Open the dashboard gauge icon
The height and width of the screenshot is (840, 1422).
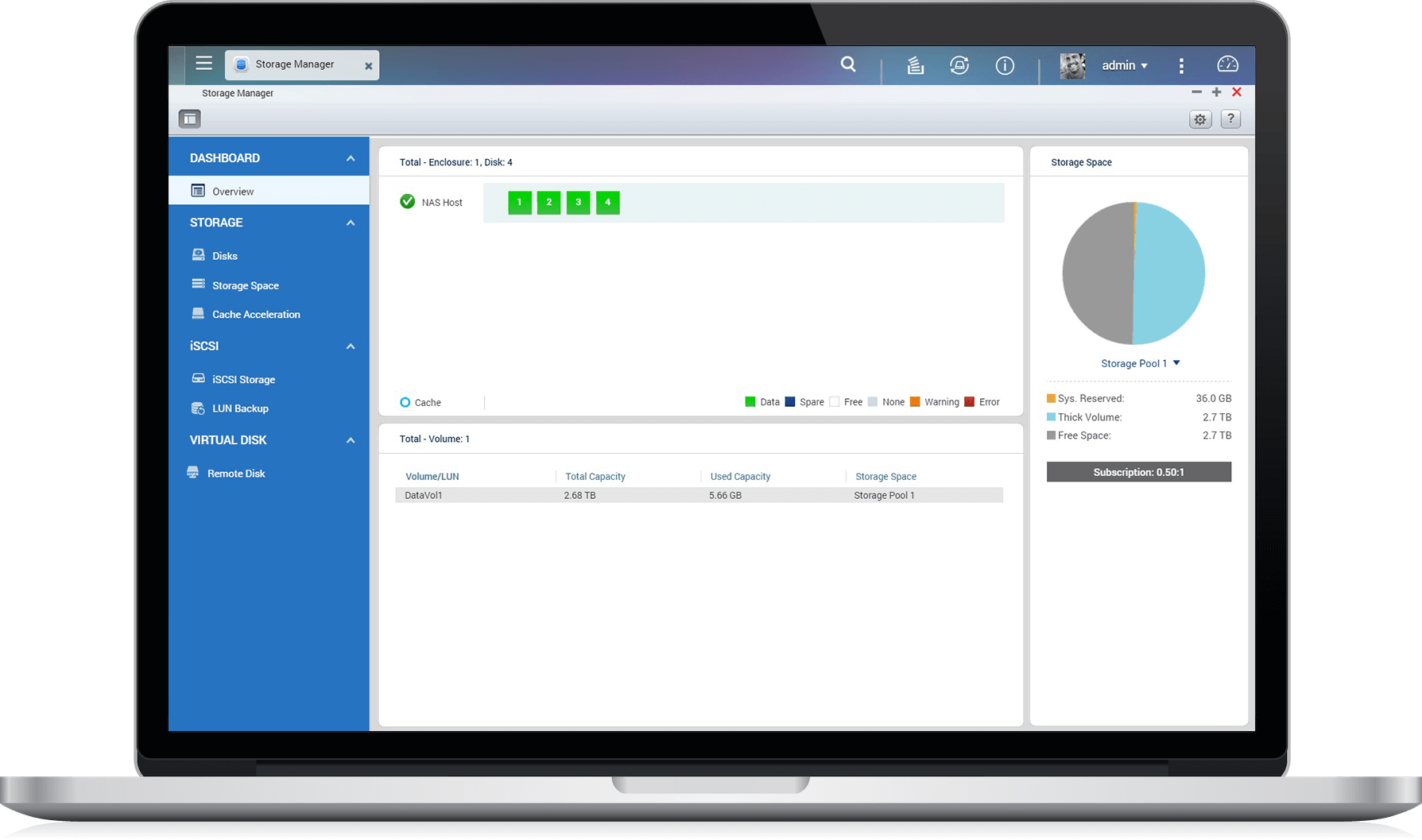(x=1227, y=65)
